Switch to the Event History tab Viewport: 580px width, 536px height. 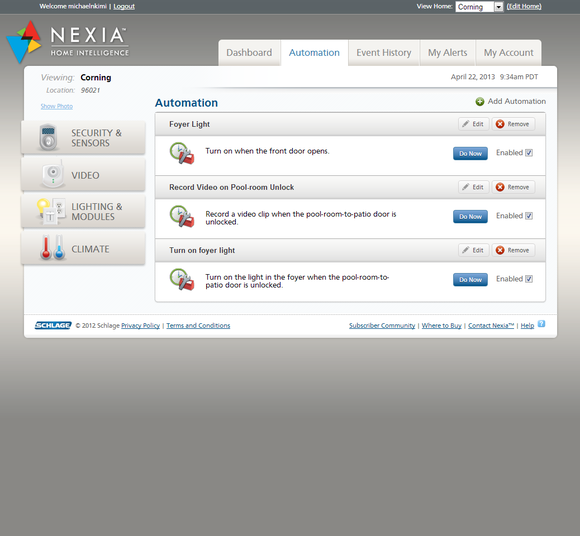click(x=384, y=53)
